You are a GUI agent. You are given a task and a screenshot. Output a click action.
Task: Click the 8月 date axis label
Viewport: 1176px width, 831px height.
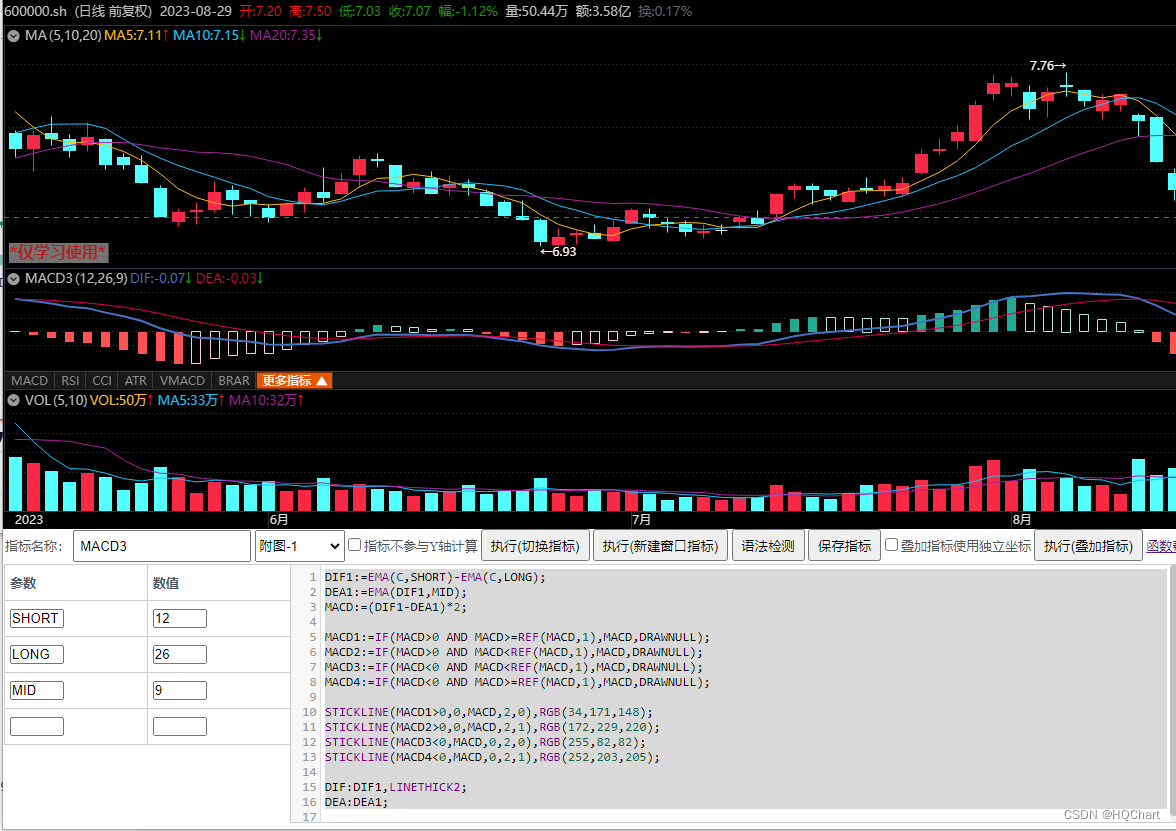(1022, 520)
